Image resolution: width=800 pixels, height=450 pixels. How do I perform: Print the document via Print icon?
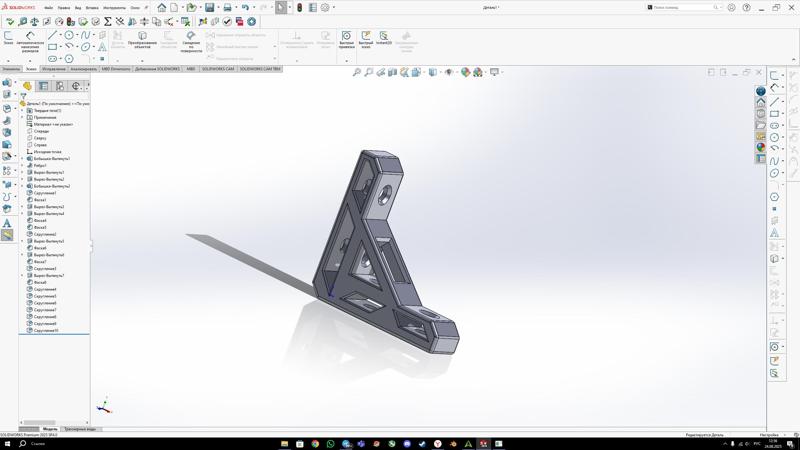click(228, 8)
